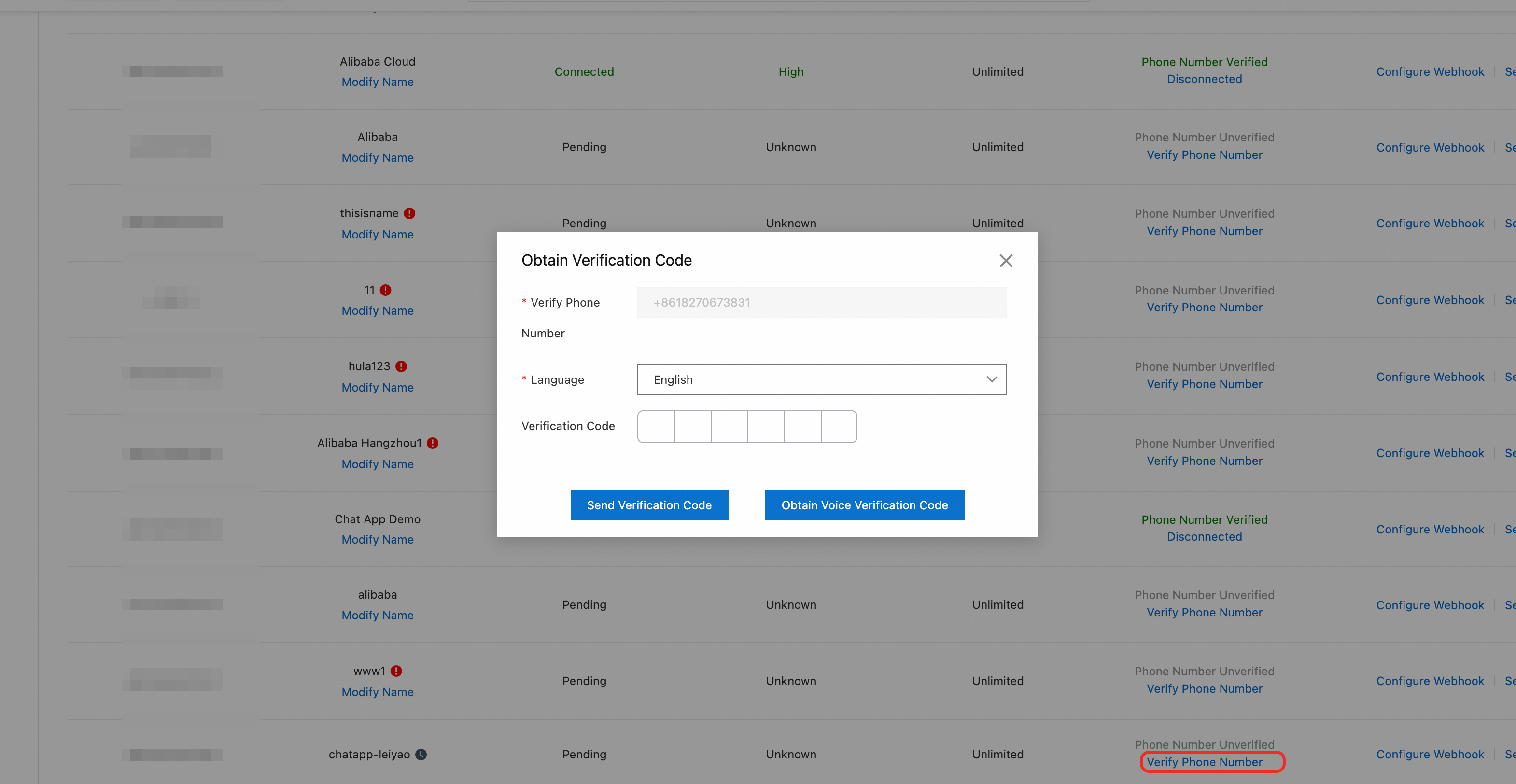Click the Language dropdown chevron arrow

coord(992,379)
